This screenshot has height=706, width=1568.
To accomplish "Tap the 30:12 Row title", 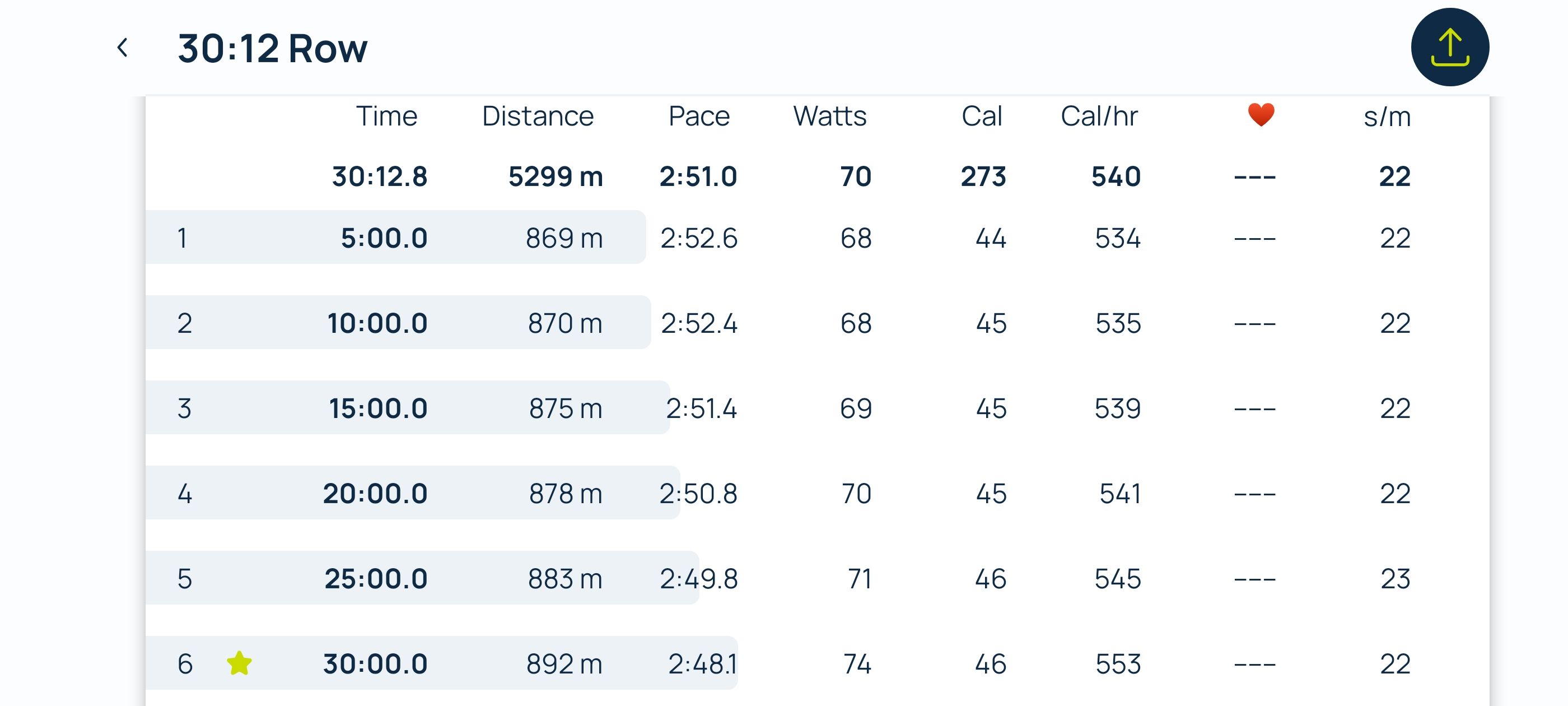I will coord(272,48).
